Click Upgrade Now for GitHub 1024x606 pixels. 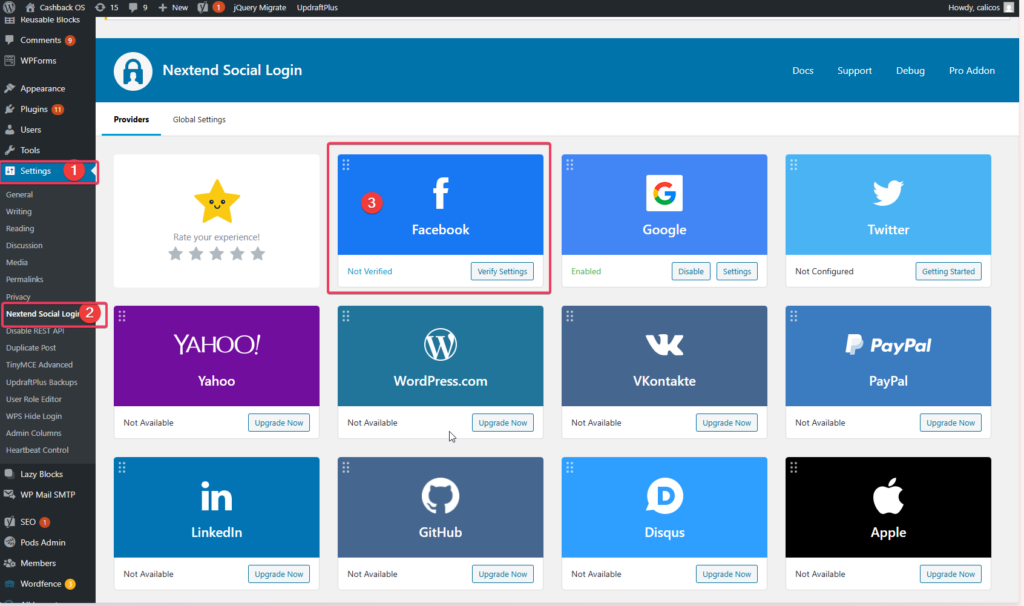503,575
